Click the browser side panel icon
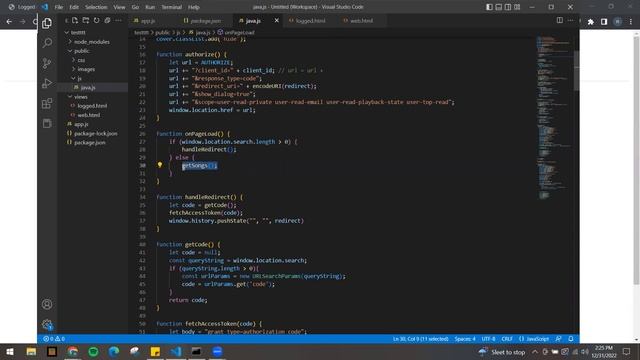This screenshot has width=640, height=360. 604,22
